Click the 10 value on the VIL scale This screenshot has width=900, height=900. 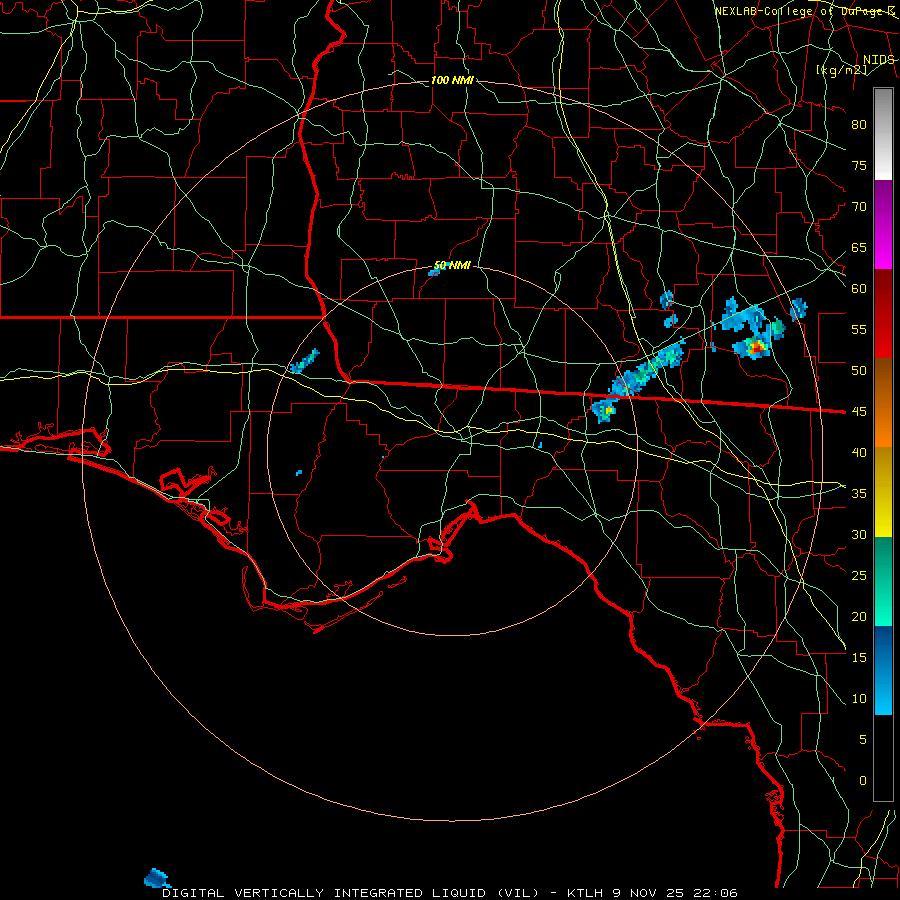[x=859, y=699]
